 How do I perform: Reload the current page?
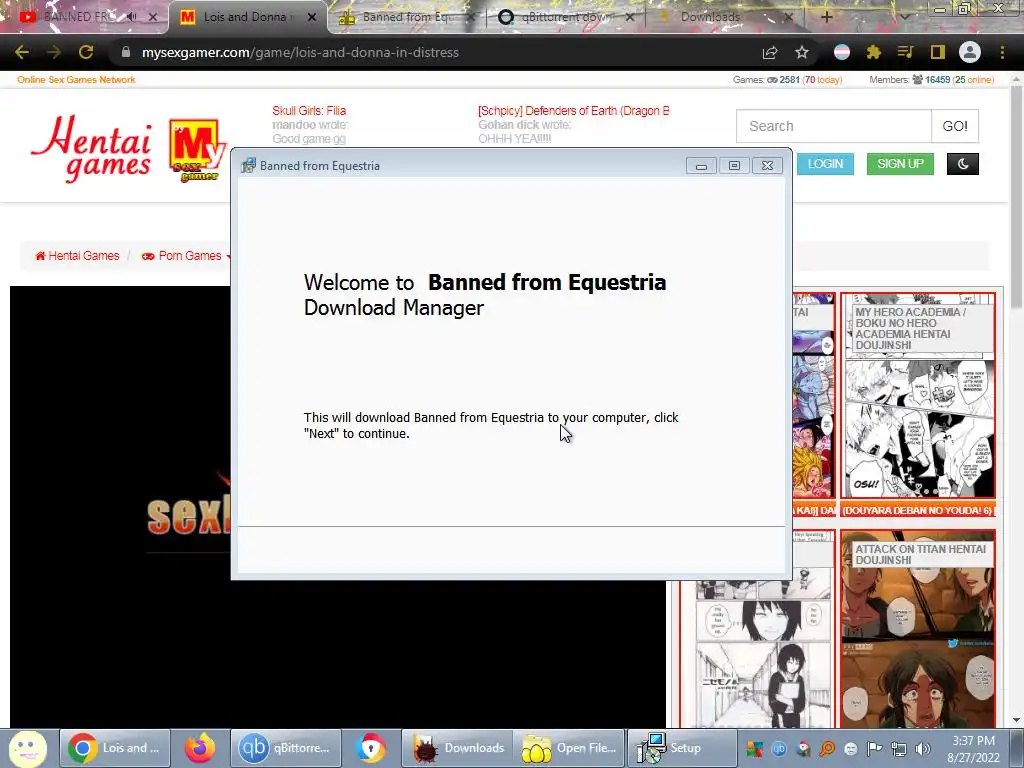(86, 52)
